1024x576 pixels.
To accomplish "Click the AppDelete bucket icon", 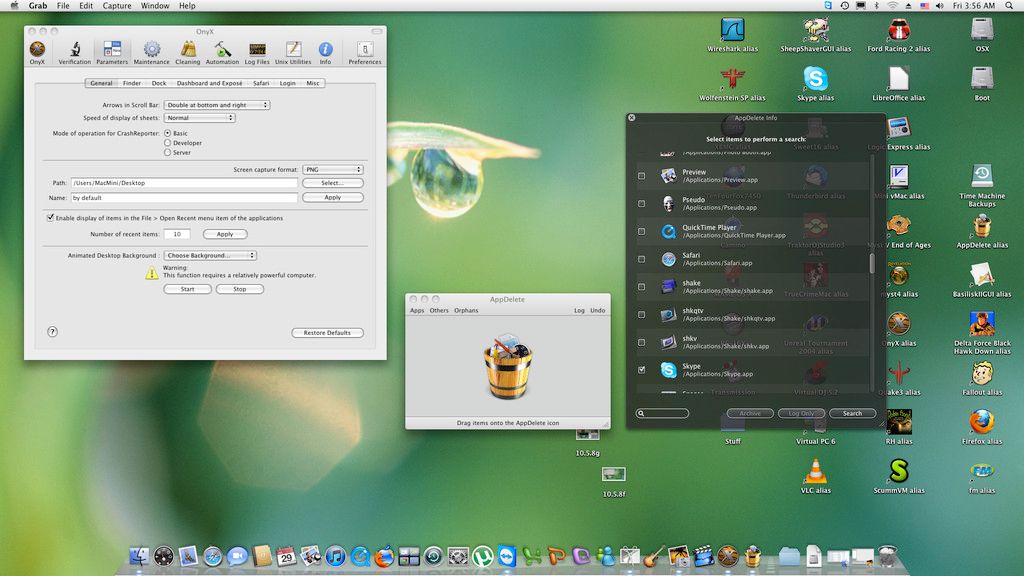I will click(507, 366).
